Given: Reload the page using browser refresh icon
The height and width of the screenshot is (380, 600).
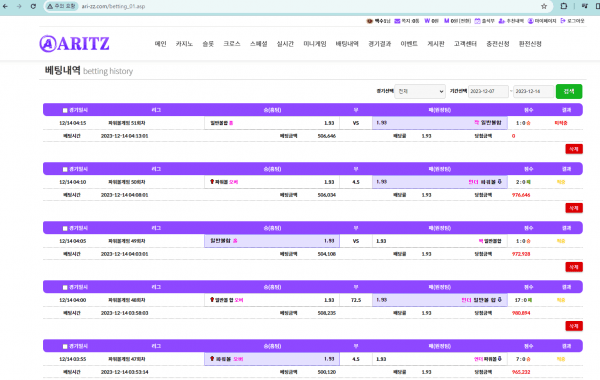Looking at the screenshot, I should (33, 6).
